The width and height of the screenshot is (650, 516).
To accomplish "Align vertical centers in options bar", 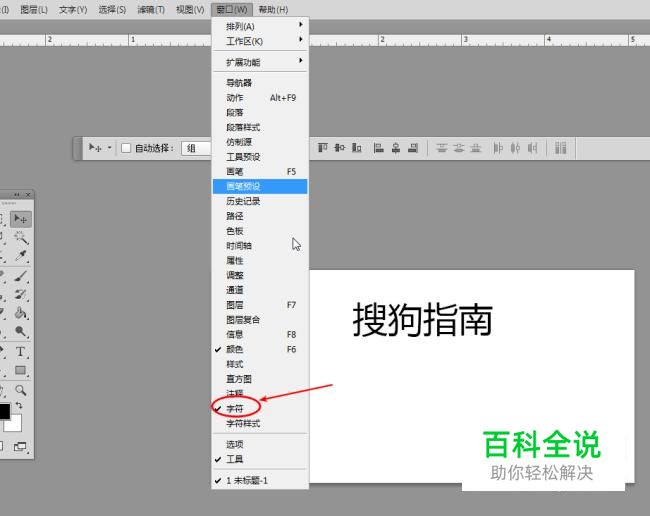I will pyautogui.click(x=340, y=148).
